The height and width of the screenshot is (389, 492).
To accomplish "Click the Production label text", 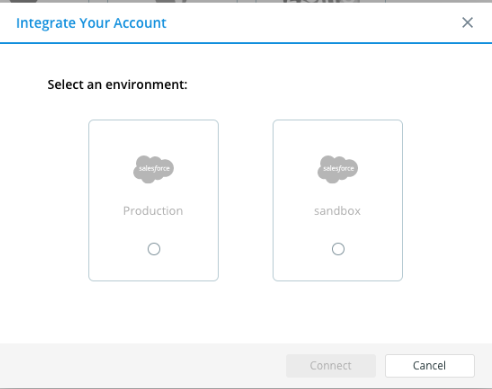I will [153, 211].
